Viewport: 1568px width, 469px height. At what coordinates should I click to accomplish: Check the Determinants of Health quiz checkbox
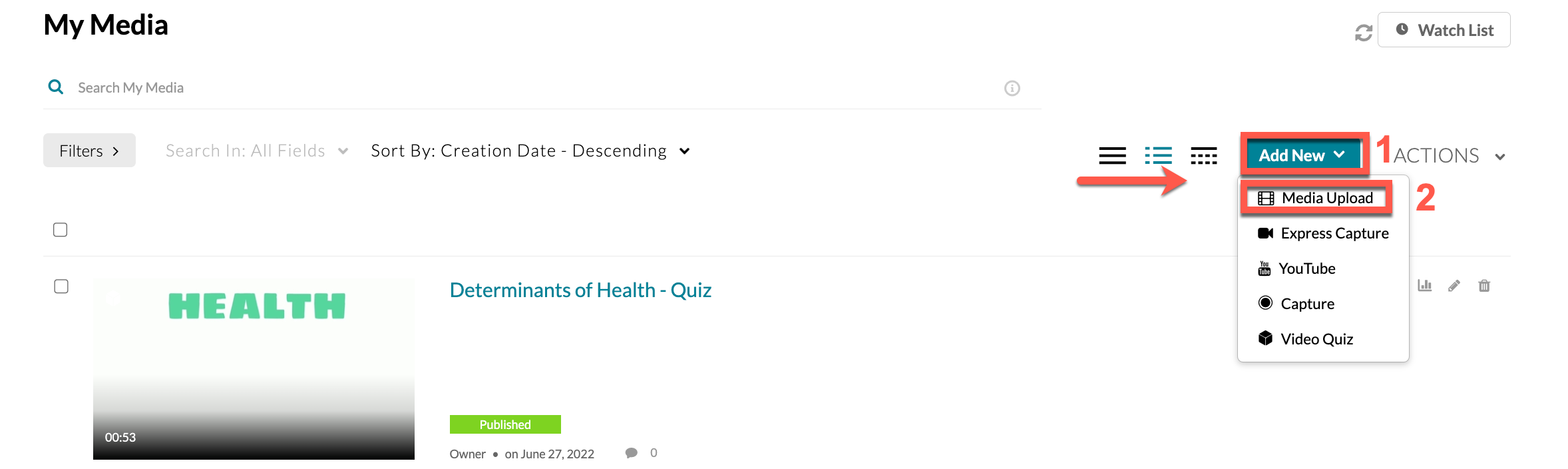tap(61, 286)
